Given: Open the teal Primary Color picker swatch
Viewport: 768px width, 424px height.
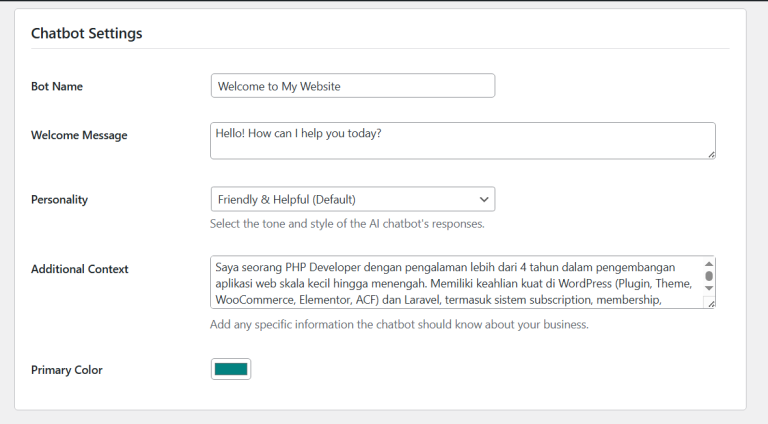Looking at the screenshot, I should coord(231,369).
